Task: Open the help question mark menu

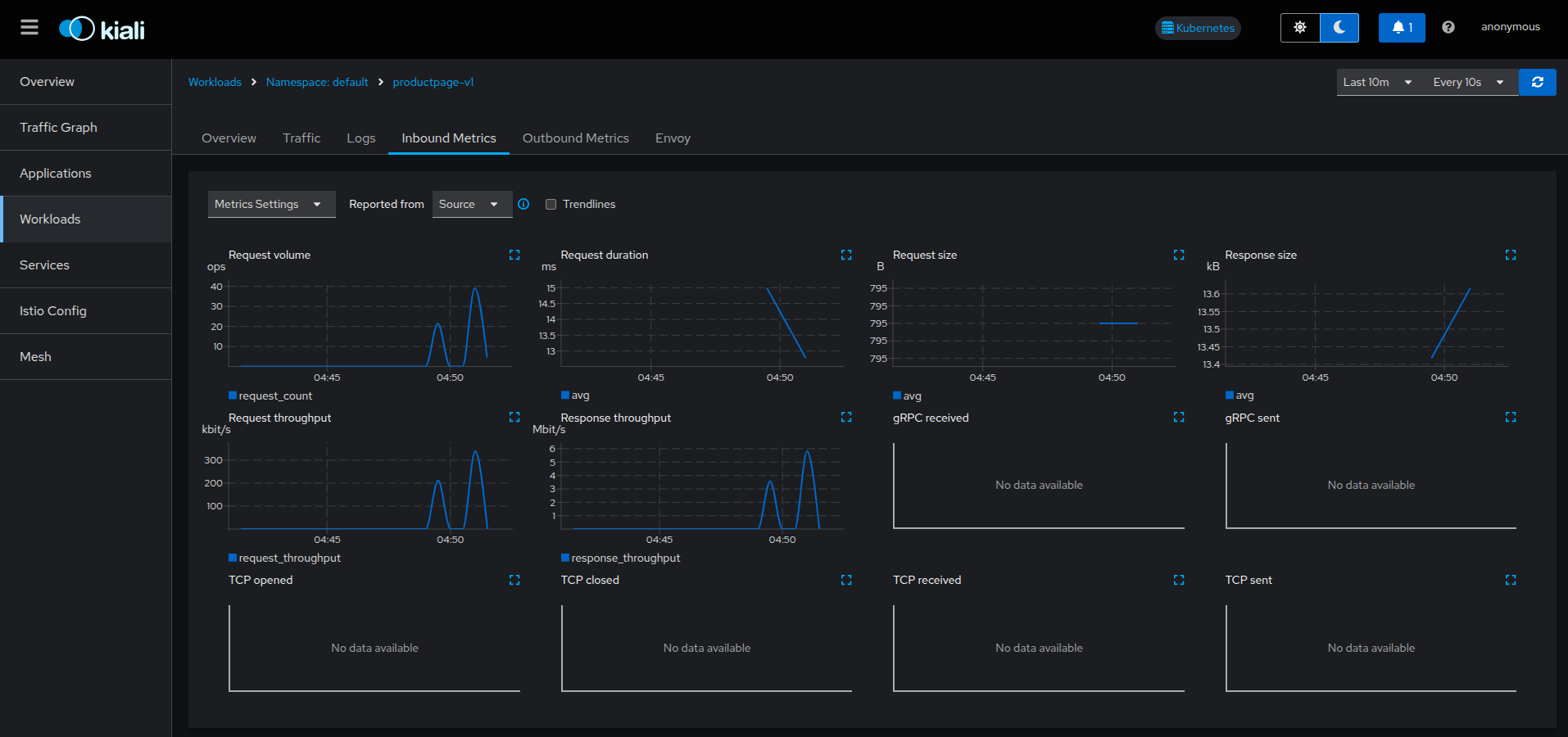Action: (1448, 28)
